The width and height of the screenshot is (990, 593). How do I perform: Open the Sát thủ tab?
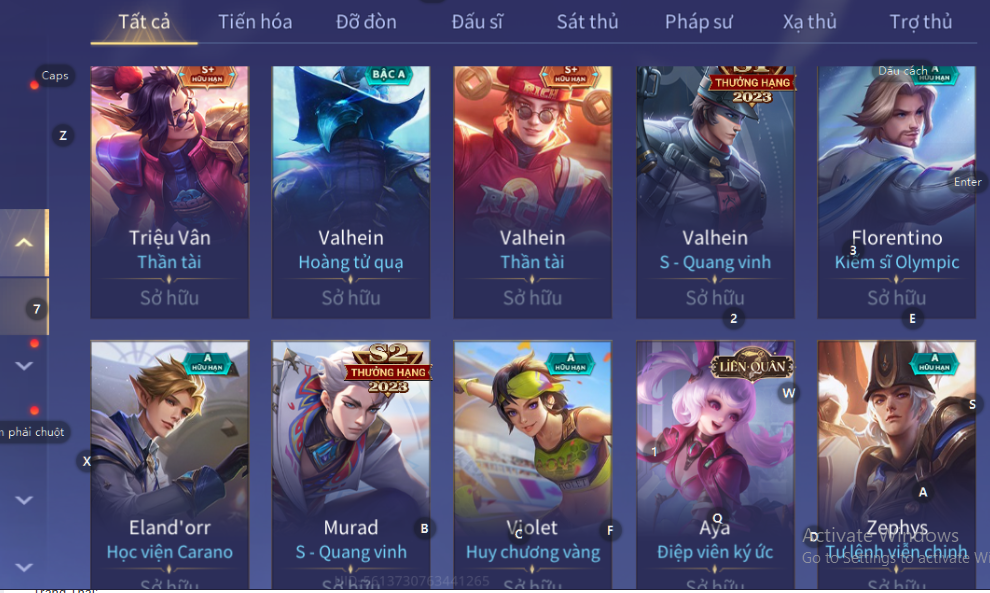(x=587, y=22)
